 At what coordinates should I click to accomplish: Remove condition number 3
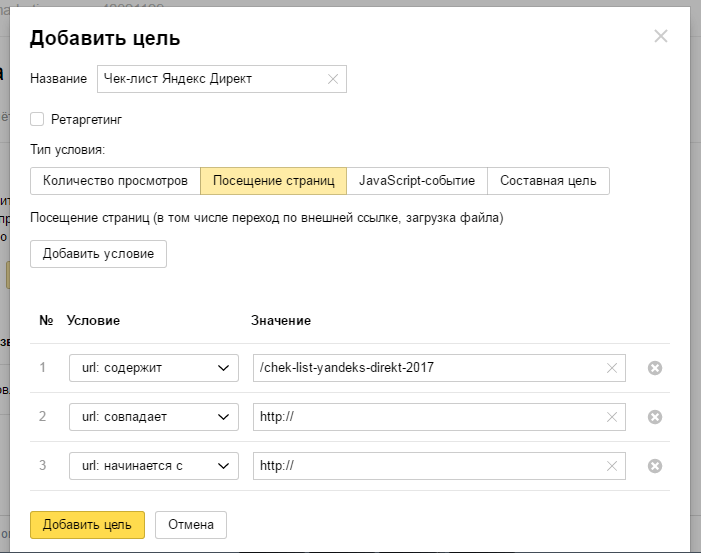tap(655, 466)
